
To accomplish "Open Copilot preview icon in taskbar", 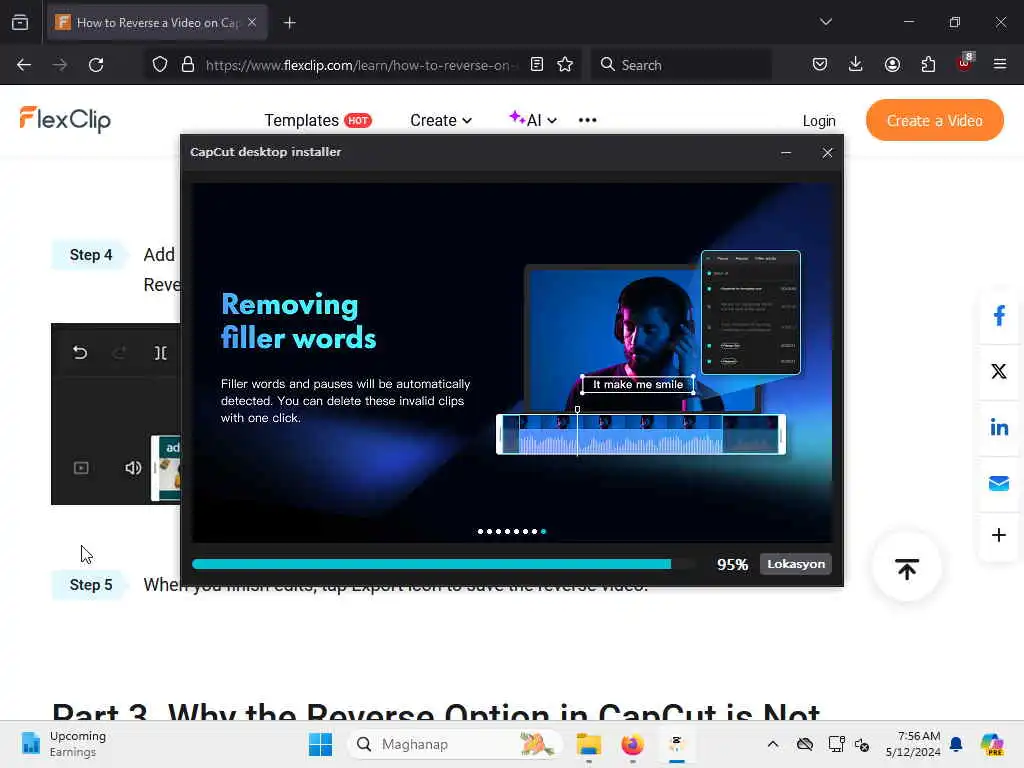I will coord(992,744).
